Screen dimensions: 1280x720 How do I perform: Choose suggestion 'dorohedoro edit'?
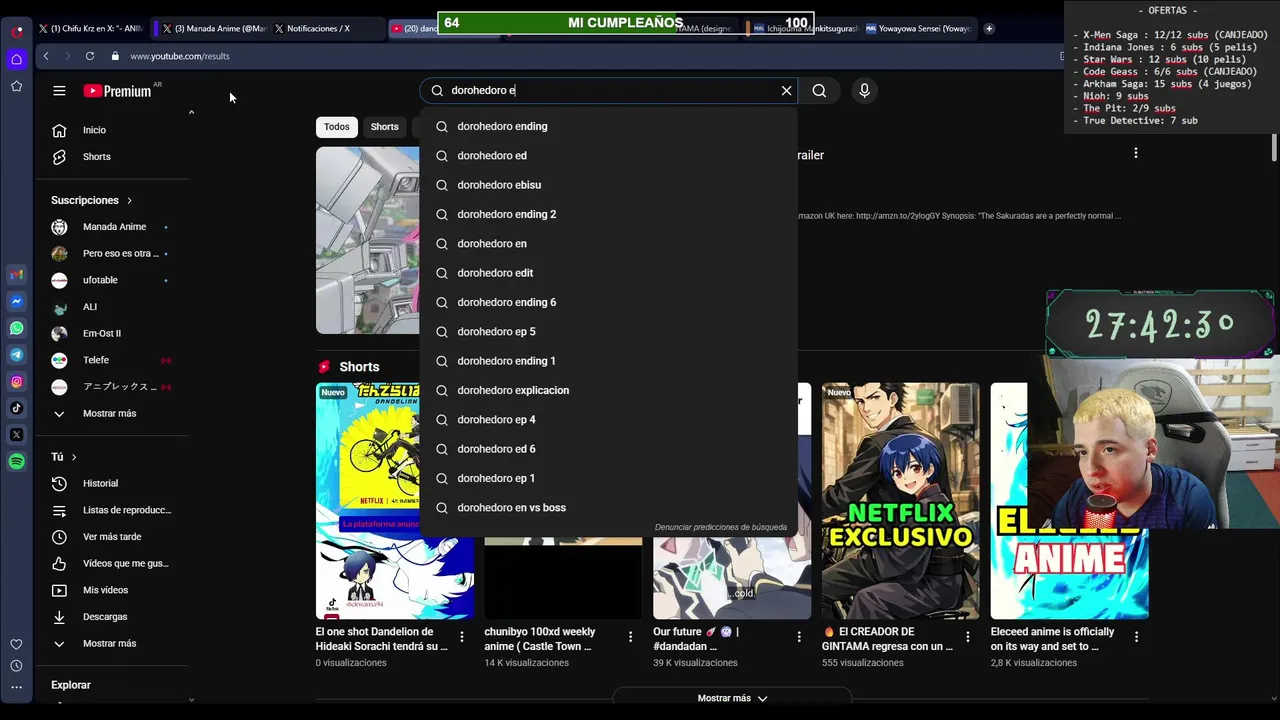pos(609,273)
